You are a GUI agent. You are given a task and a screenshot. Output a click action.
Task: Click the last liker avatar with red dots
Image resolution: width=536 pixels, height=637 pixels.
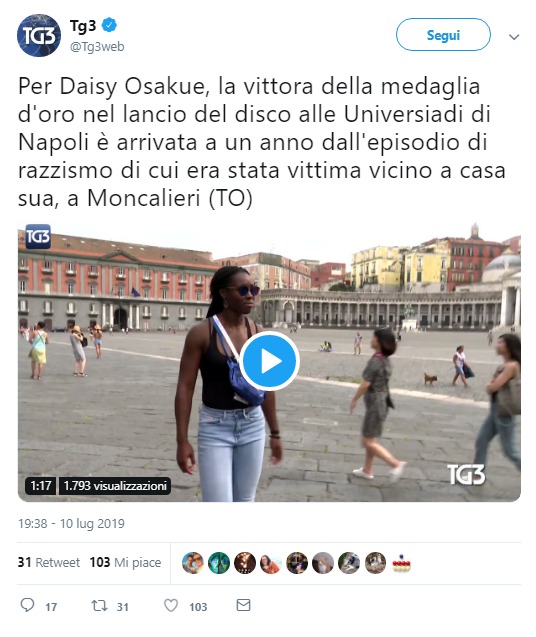[401, 563]
